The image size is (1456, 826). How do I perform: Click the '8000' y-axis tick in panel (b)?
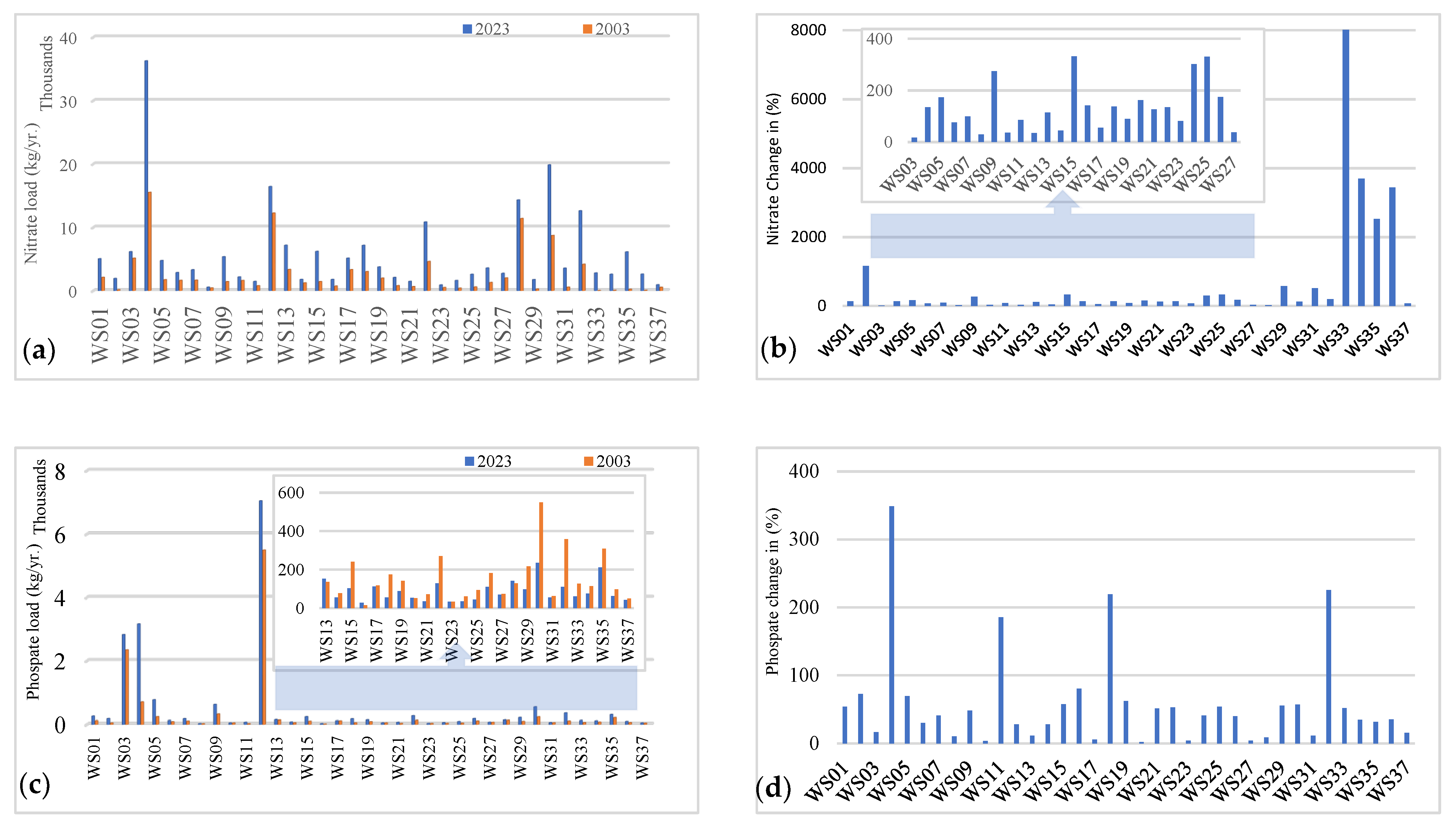pyautogui.click(x=808, y=30)
